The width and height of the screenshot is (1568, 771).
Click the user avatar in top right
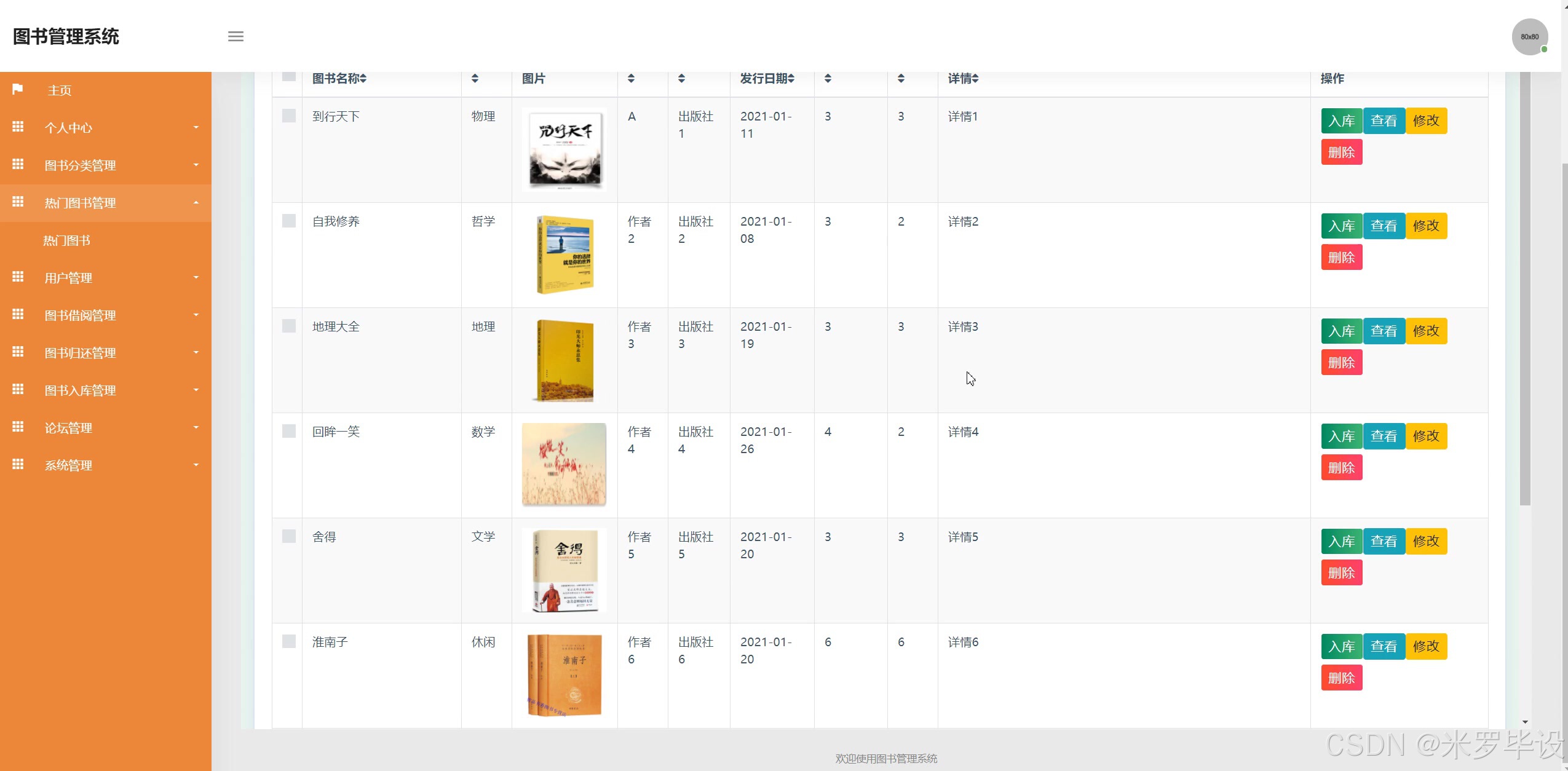[1529, 37]
